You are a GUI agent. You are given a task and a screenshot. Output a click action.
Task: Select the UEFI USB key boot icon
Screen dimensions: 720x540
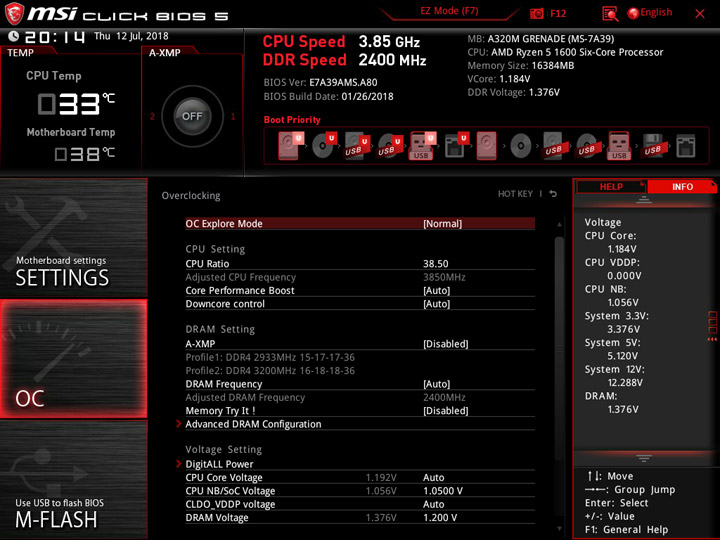click(x=422, y=146)
